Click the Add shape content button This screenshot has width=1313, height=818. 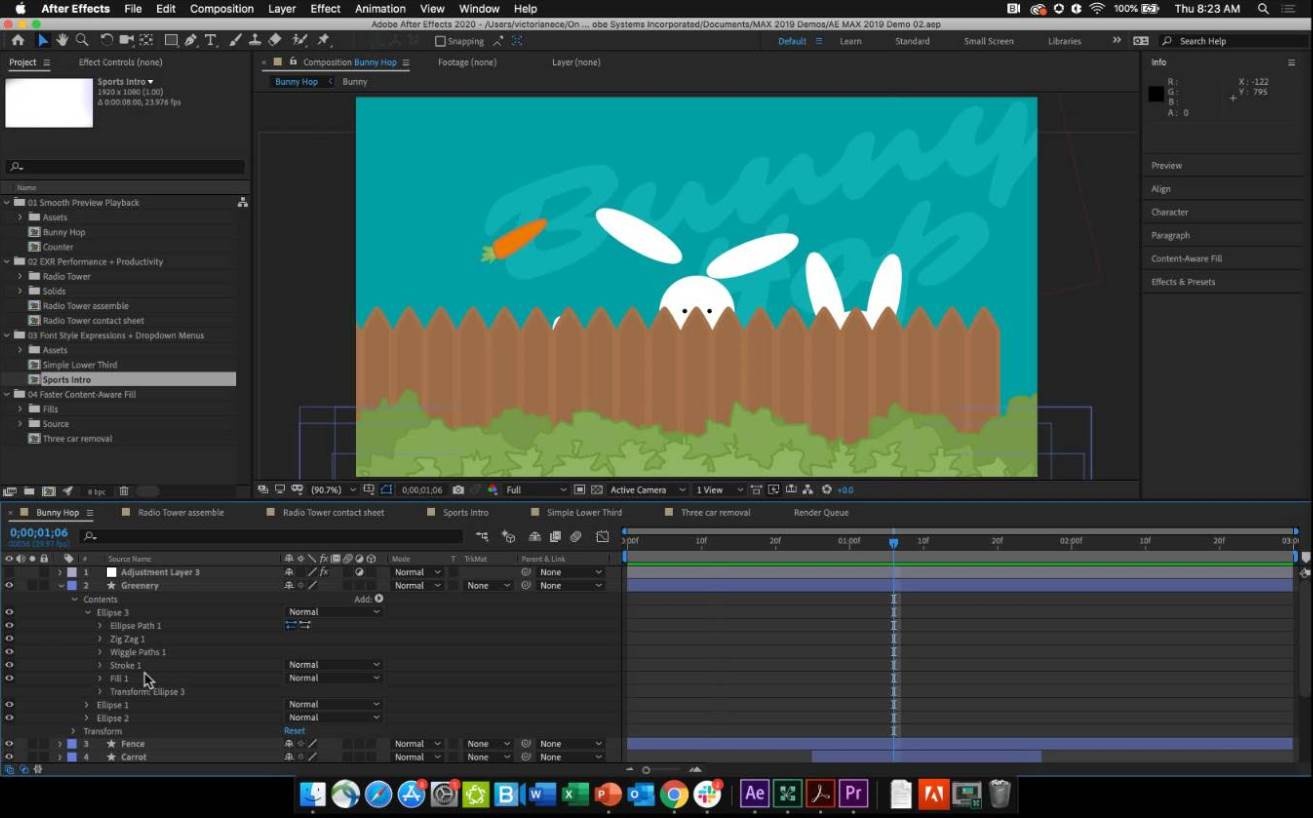tap(379, 599)
